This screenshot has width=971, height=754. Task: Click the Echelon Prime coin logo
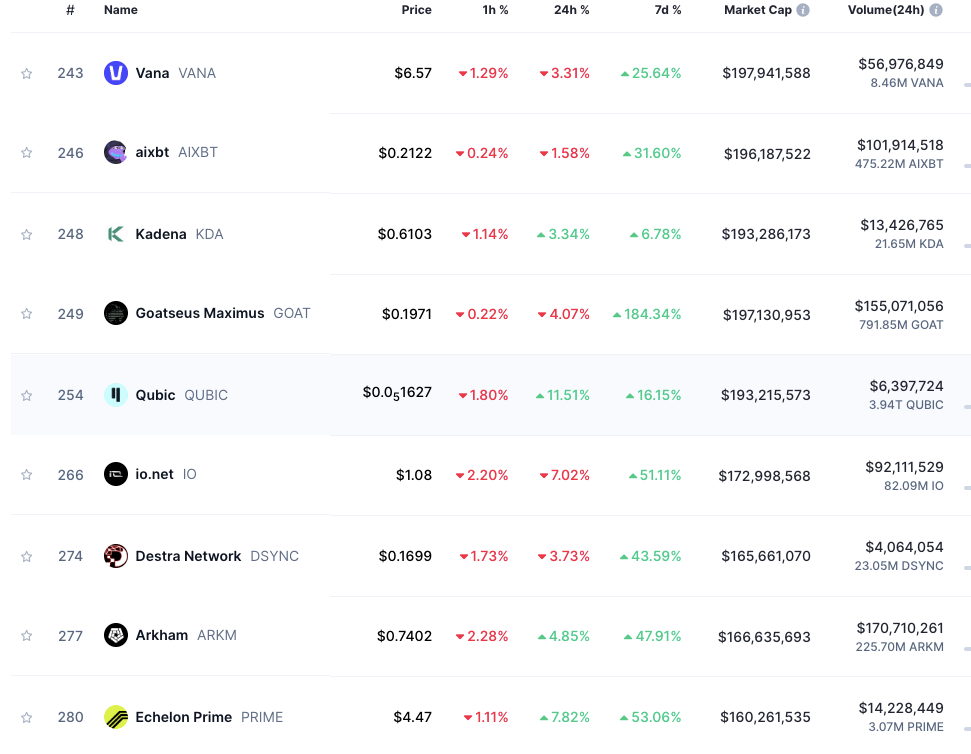tap(114, 716)
